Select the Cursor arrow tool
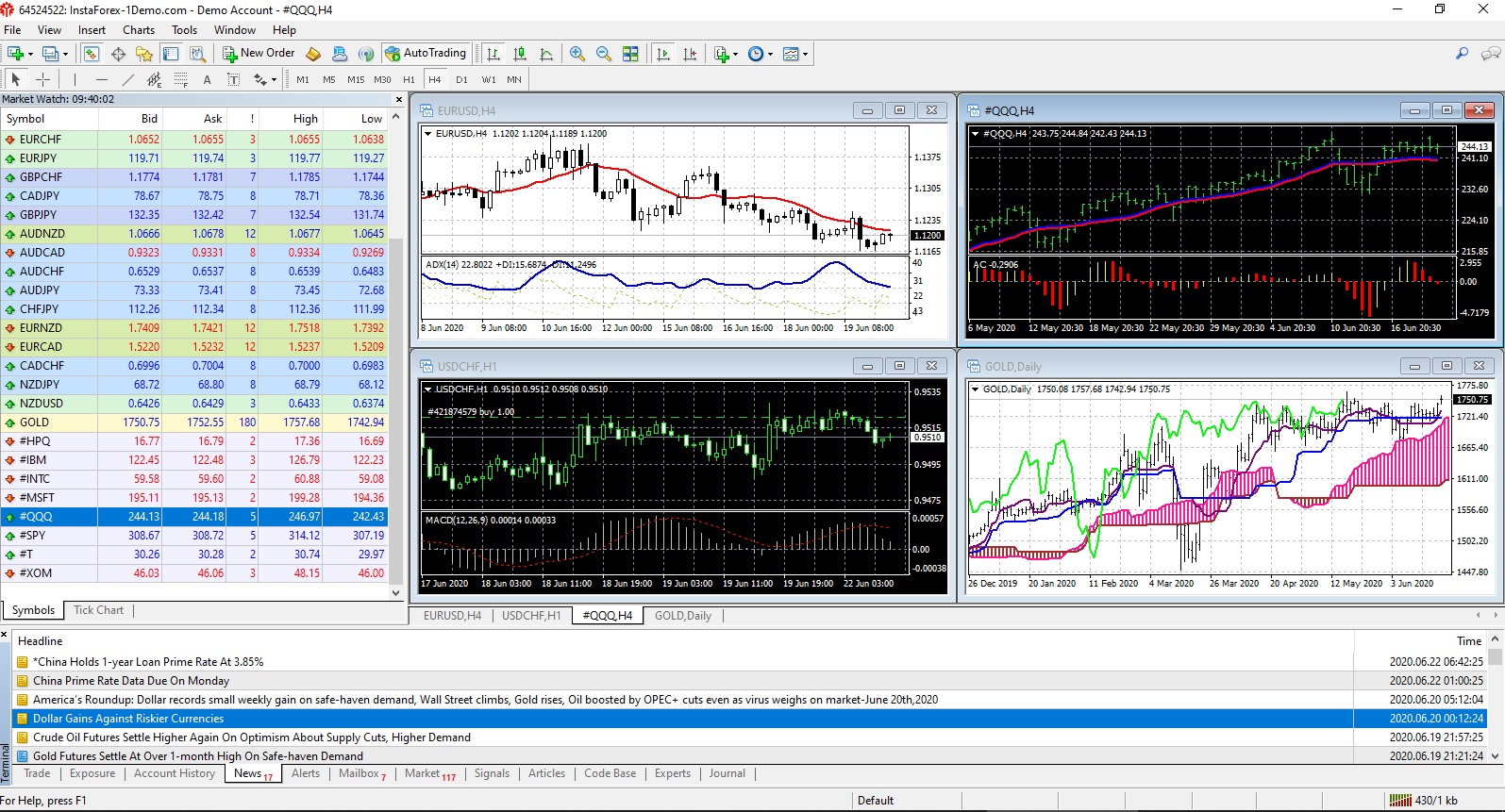Image resolution: width=1505 pixels, height=812 pixels. point(16,79)
